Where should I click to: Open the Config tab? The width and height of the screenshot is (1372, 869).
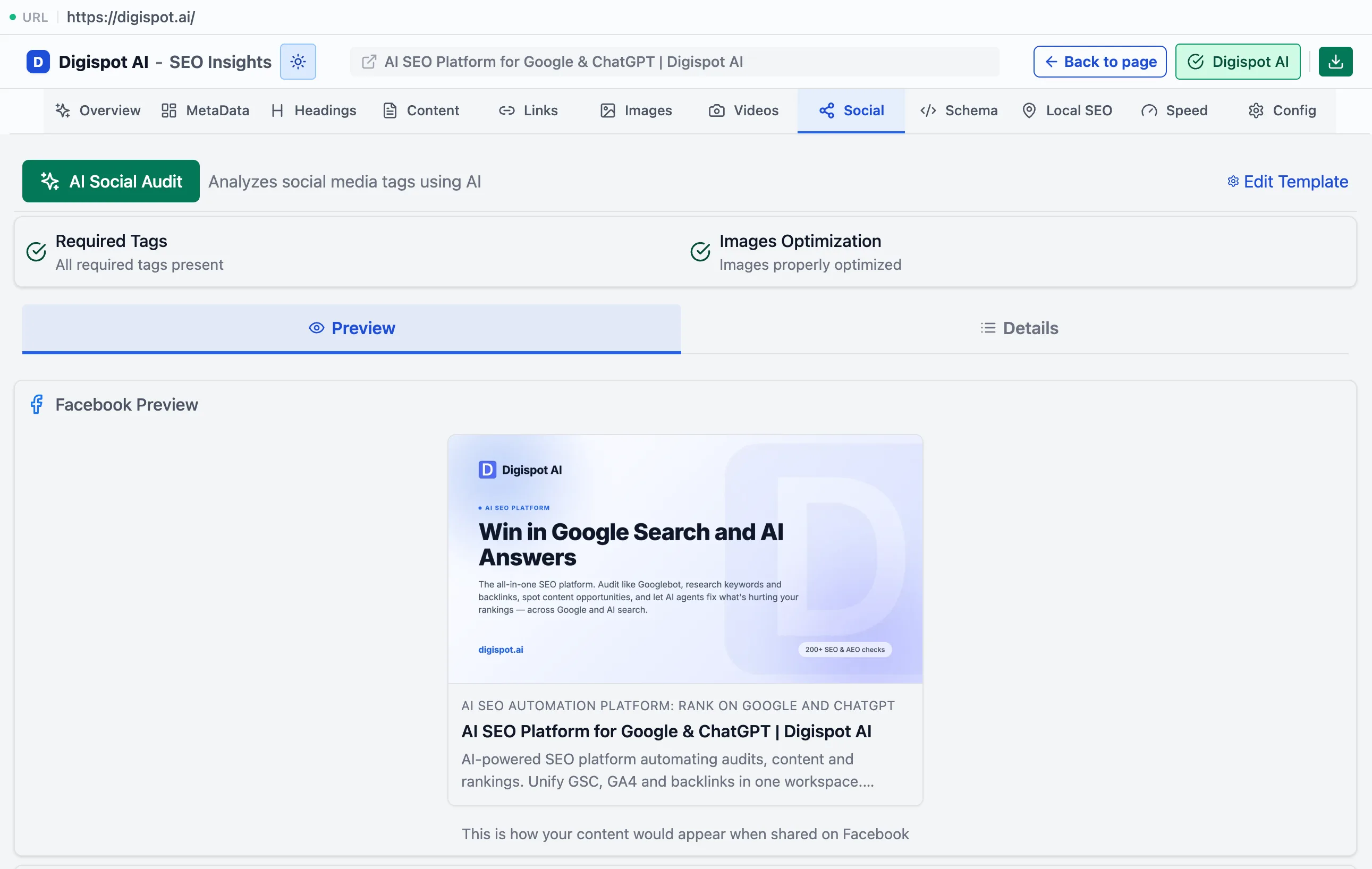[1282, 110]
